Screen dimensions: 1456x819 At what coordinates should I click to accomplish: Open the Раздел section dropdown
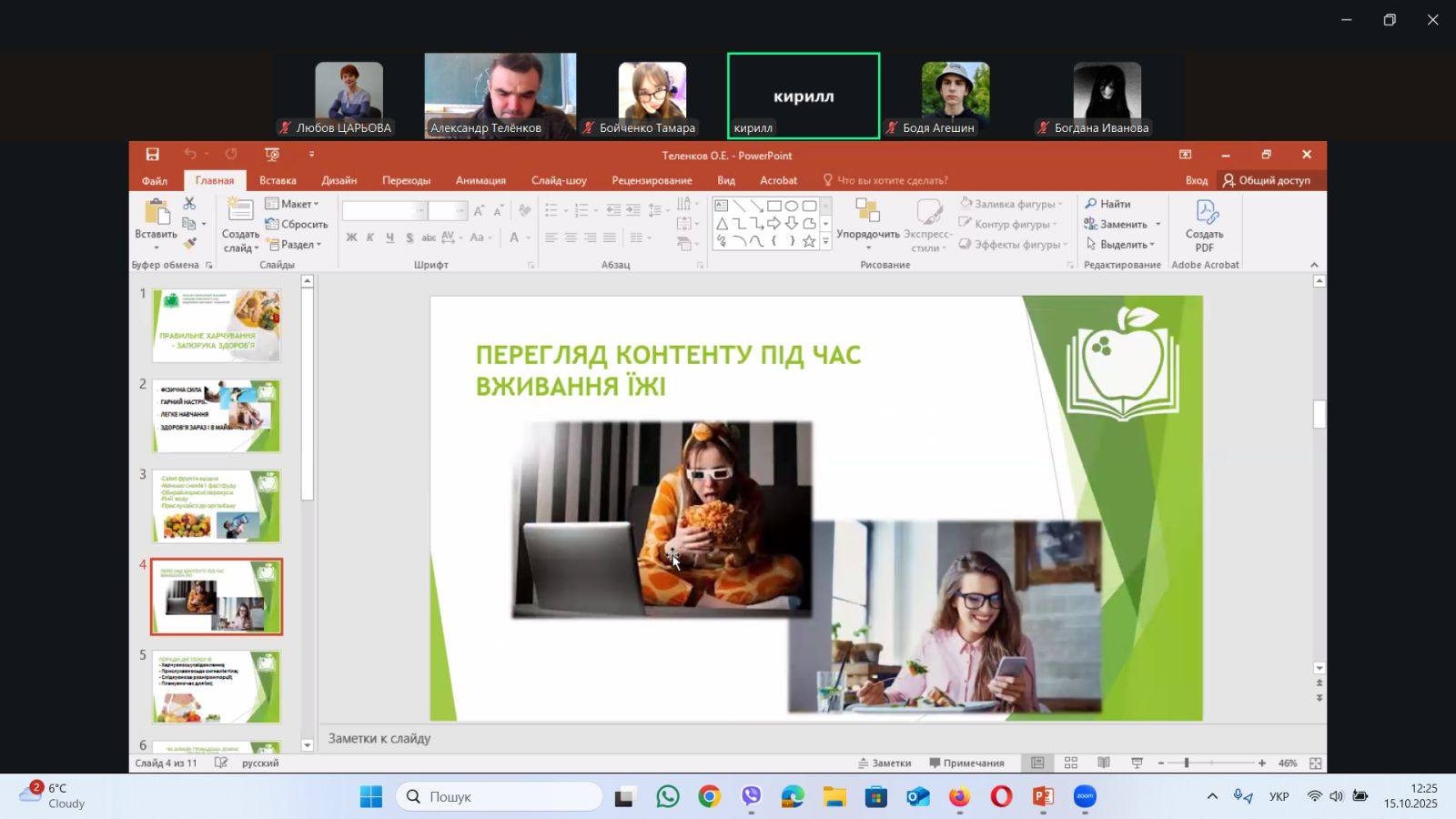(295, 245)
